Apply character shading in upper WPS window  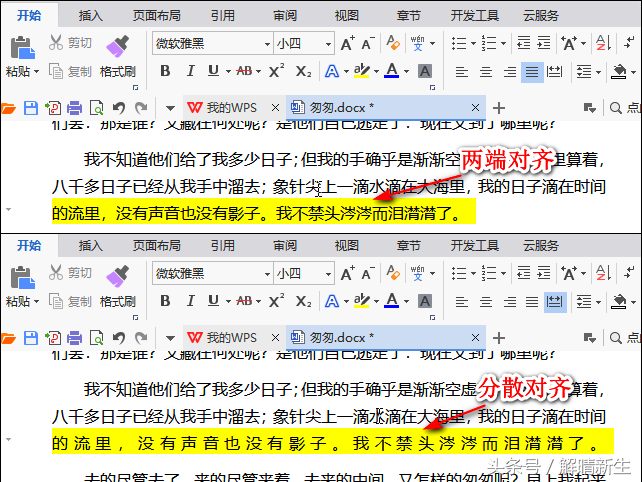(x=425, y=71)
